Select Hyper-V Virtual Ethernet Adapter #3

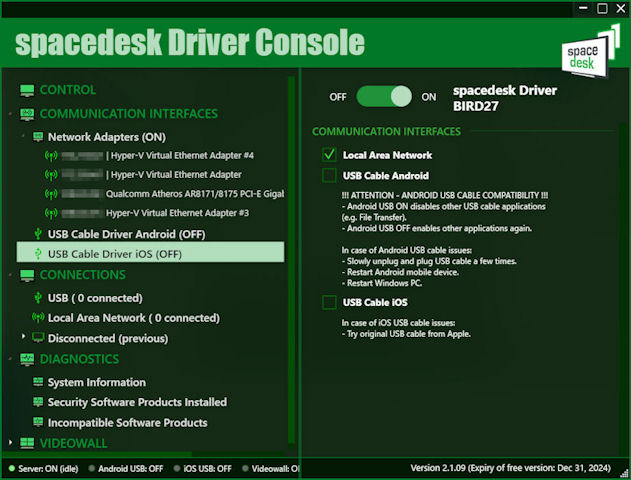tap(177, 213)
